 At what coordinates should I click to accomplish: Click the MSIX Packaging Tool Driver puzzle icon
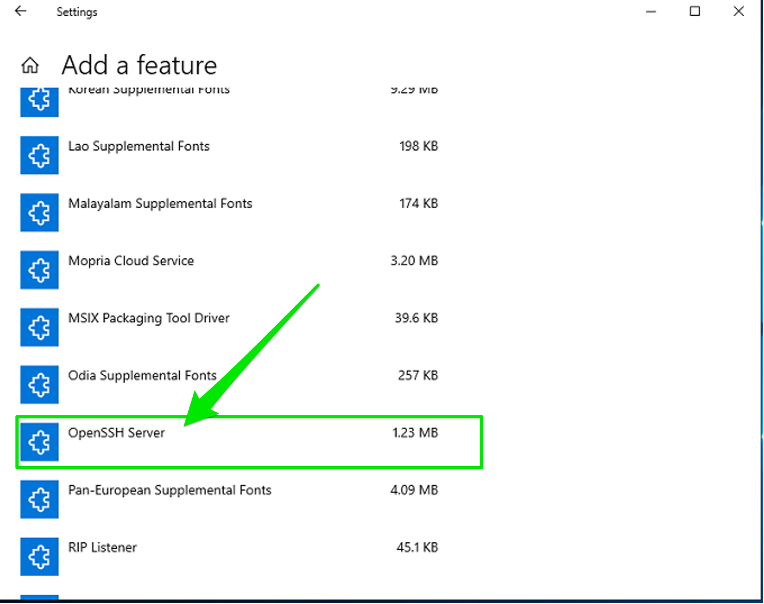[x=39, y=327]
